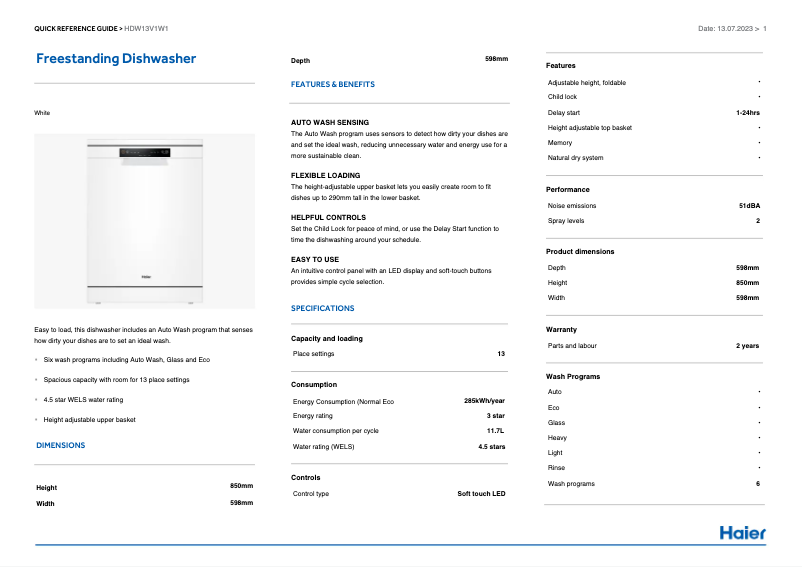The height and width of the screenshot is (567, 802).
Task: Click the EASY TO USE subheading
Action: click(315, 260)
